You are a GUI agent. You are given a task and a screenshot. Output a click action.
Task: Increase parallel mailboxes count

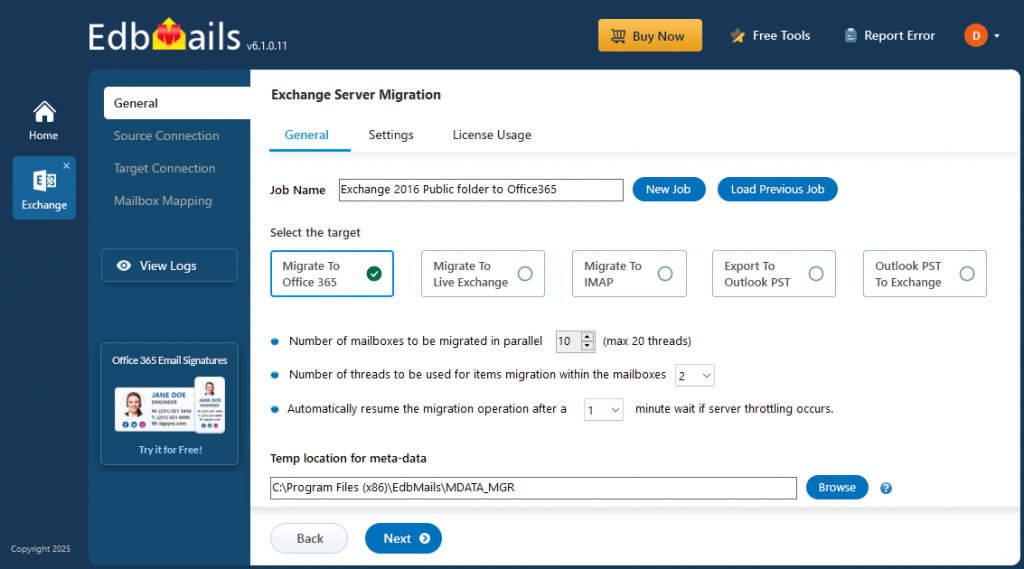[x=587, y=336]
